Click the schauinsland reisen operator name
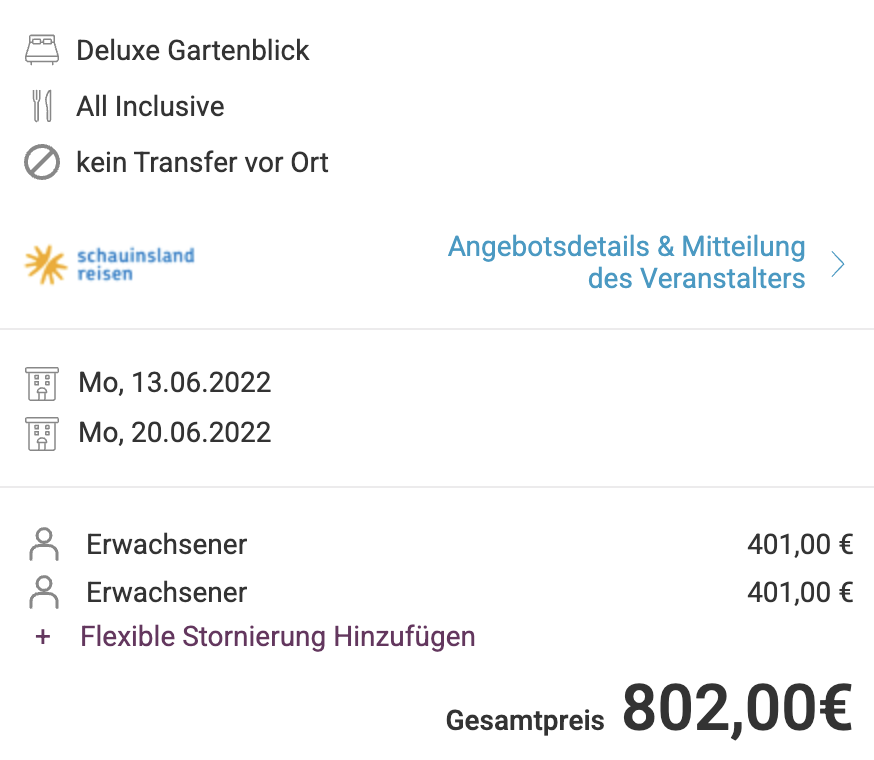Screen dimensions: 874x760 135,265
